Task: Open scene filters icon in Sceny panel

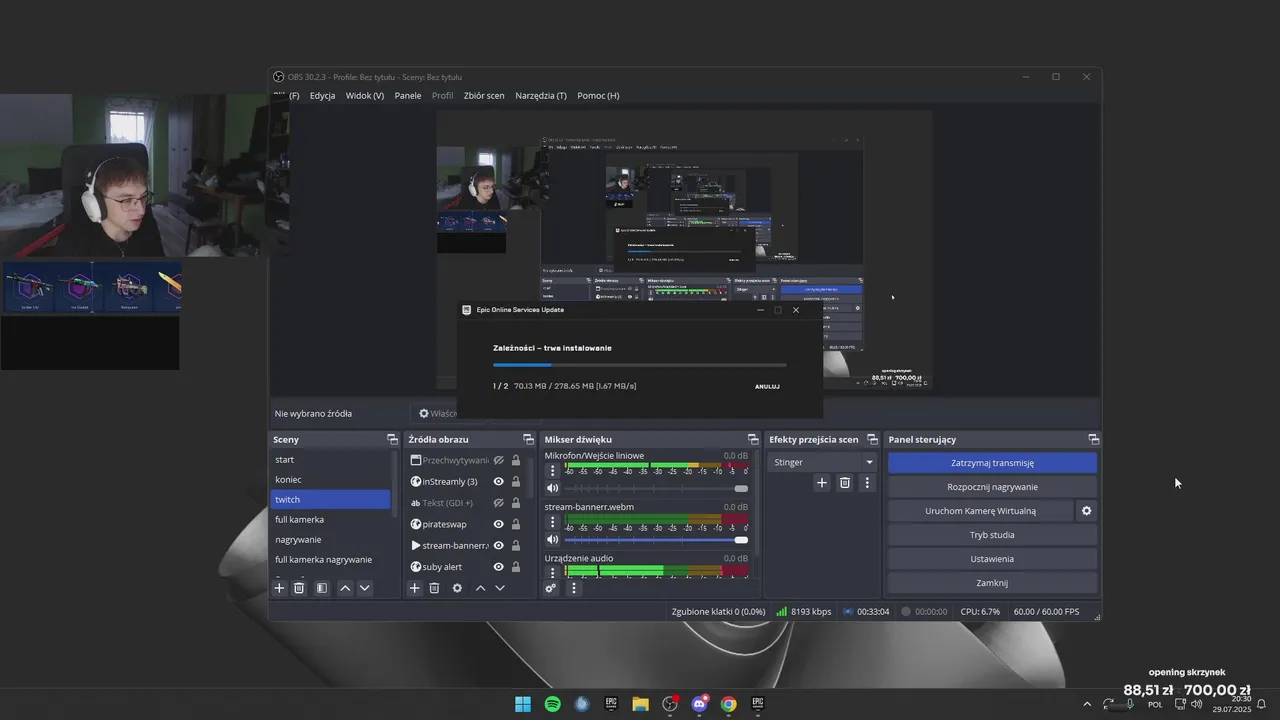Action: click(x=322, y=588)
